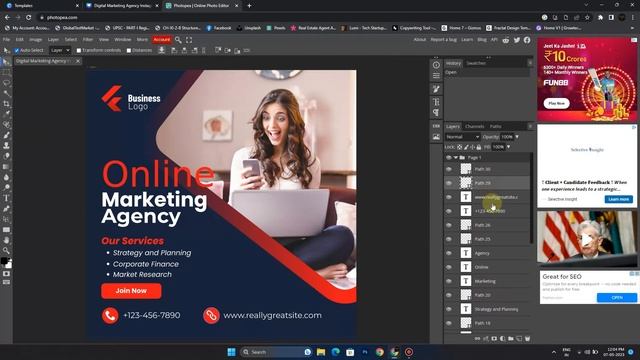Viewport: 640px width, 360px height.
Task: Switch to the Channels tab
Action: [x=474, y=127]
